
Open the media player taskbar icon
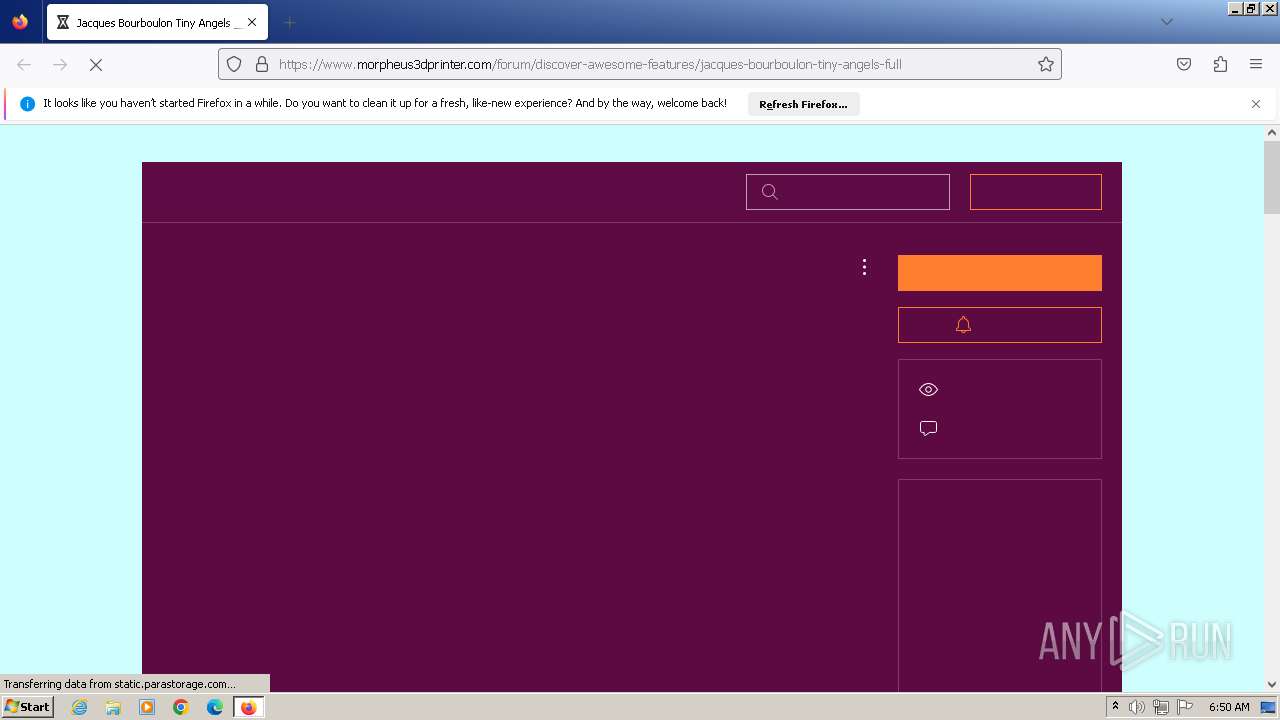pos(147,707)
